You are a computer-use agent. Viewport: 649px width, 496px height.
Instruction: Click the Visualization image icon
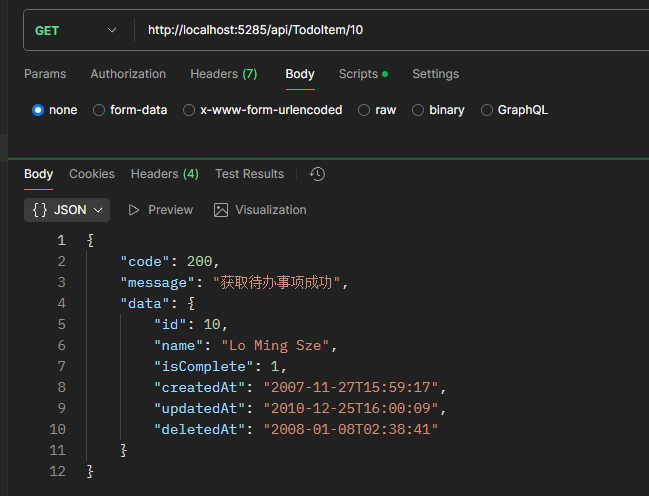click(x=221, y=210)
